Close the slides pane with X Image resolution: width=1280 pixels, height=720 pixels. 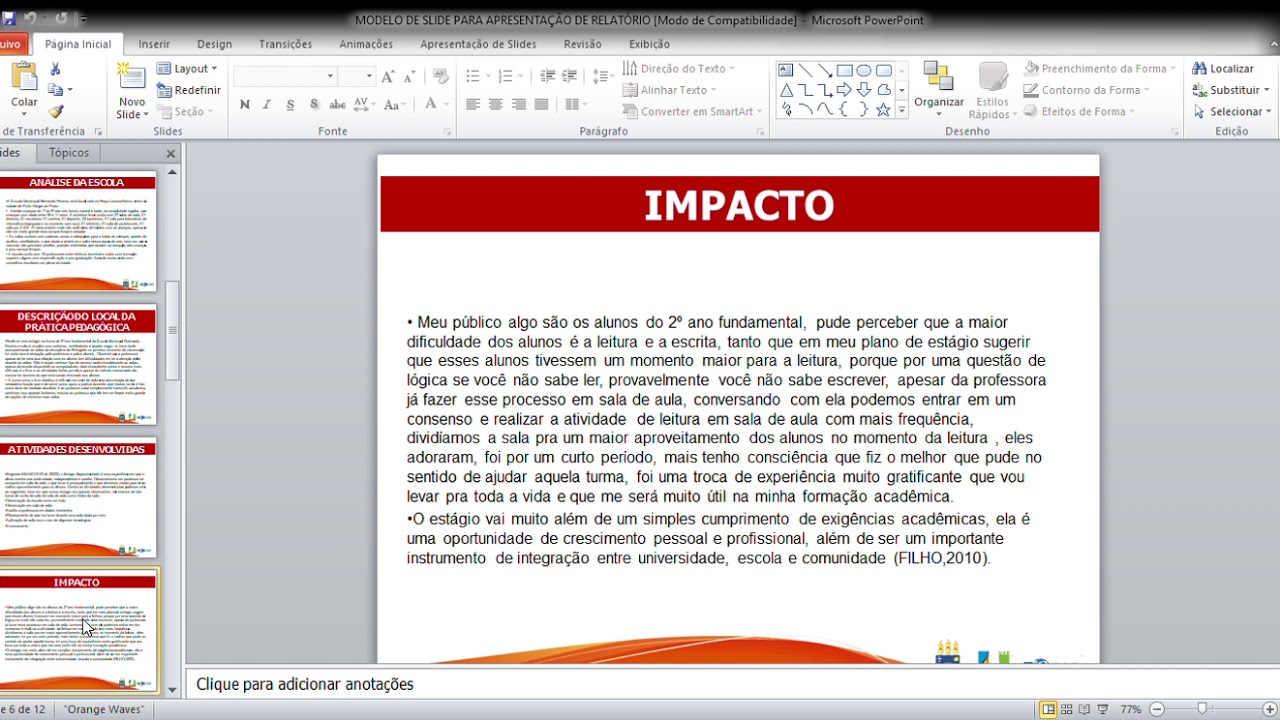[x=170, y=153]
